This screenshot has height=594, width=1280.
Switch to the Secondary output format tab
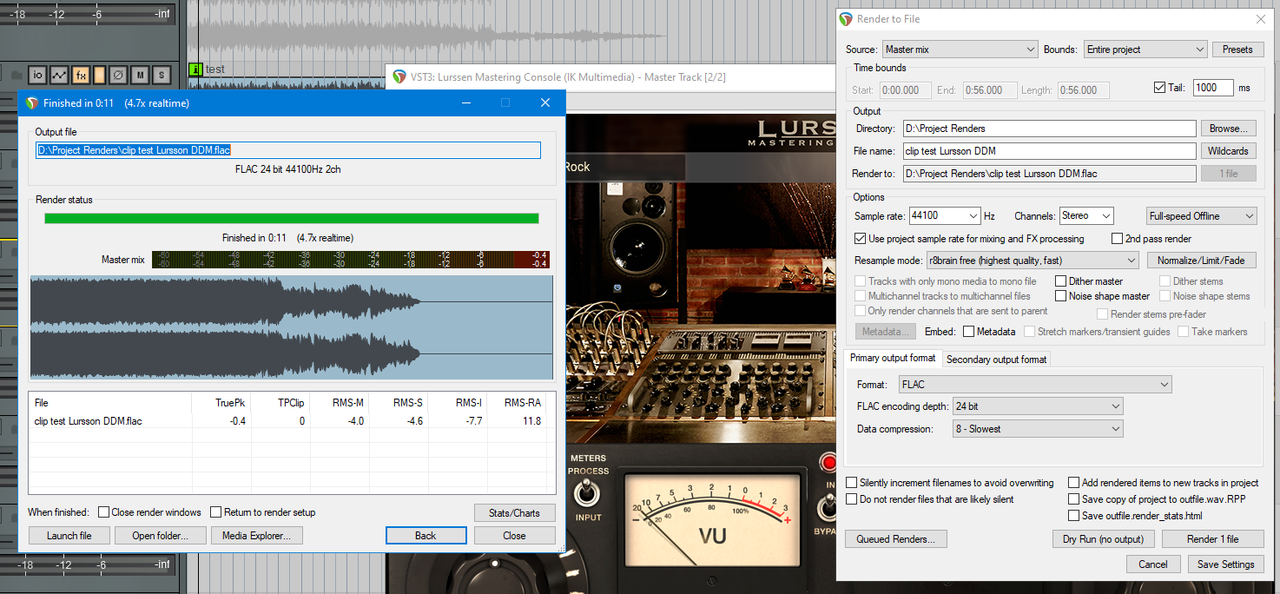click(x=996, y=359)
